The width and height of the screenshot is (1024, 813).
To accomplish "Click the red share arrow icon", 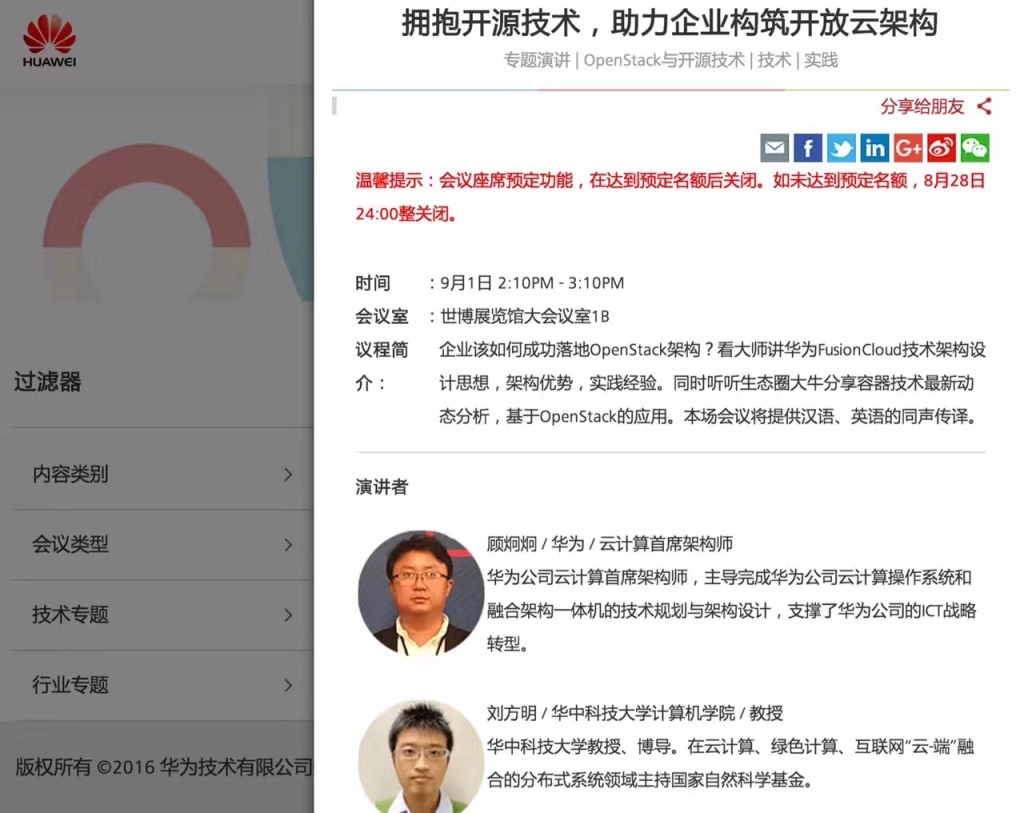I will (985, 106).
